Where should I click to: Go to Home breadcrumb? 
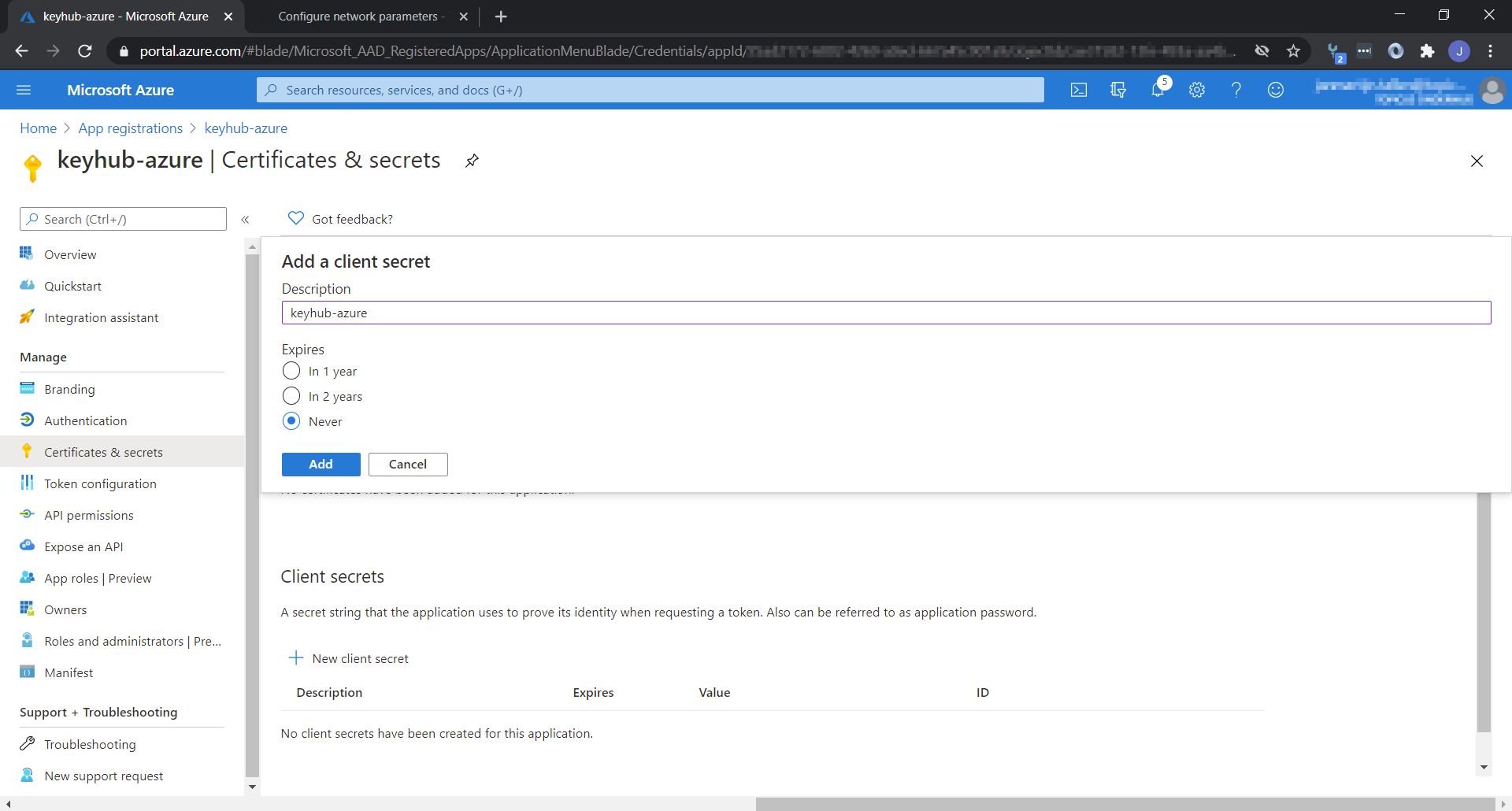click(x=38, y=128)
